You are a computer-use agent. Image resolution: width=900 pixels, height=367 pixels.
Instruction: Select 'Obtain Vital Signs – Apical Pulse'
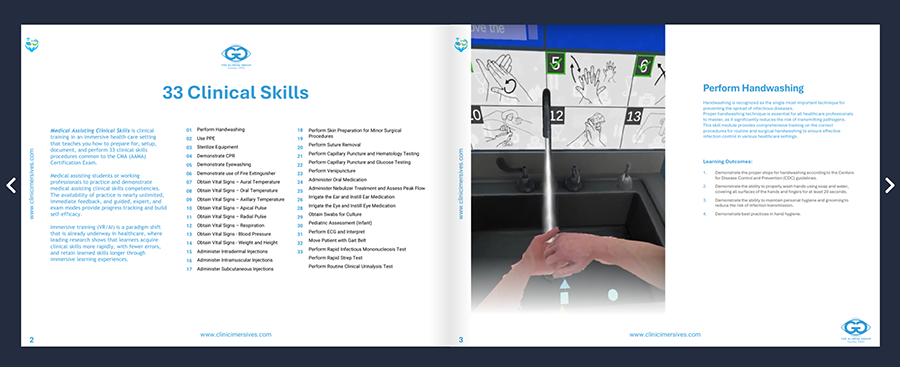pyautogui.click(x=232, y=208)
